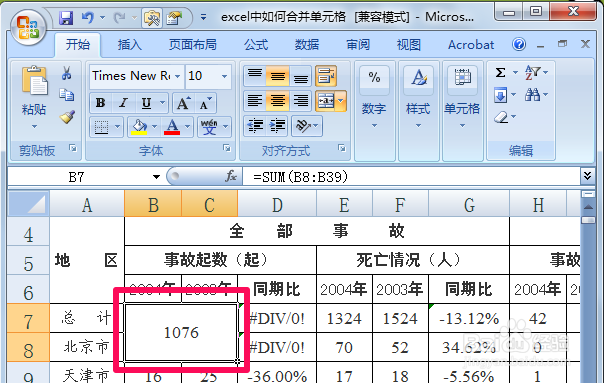The width and height of the screenshot is (604, 383).
Task: Click the Office button logo
Action: (x=28, y=27)
